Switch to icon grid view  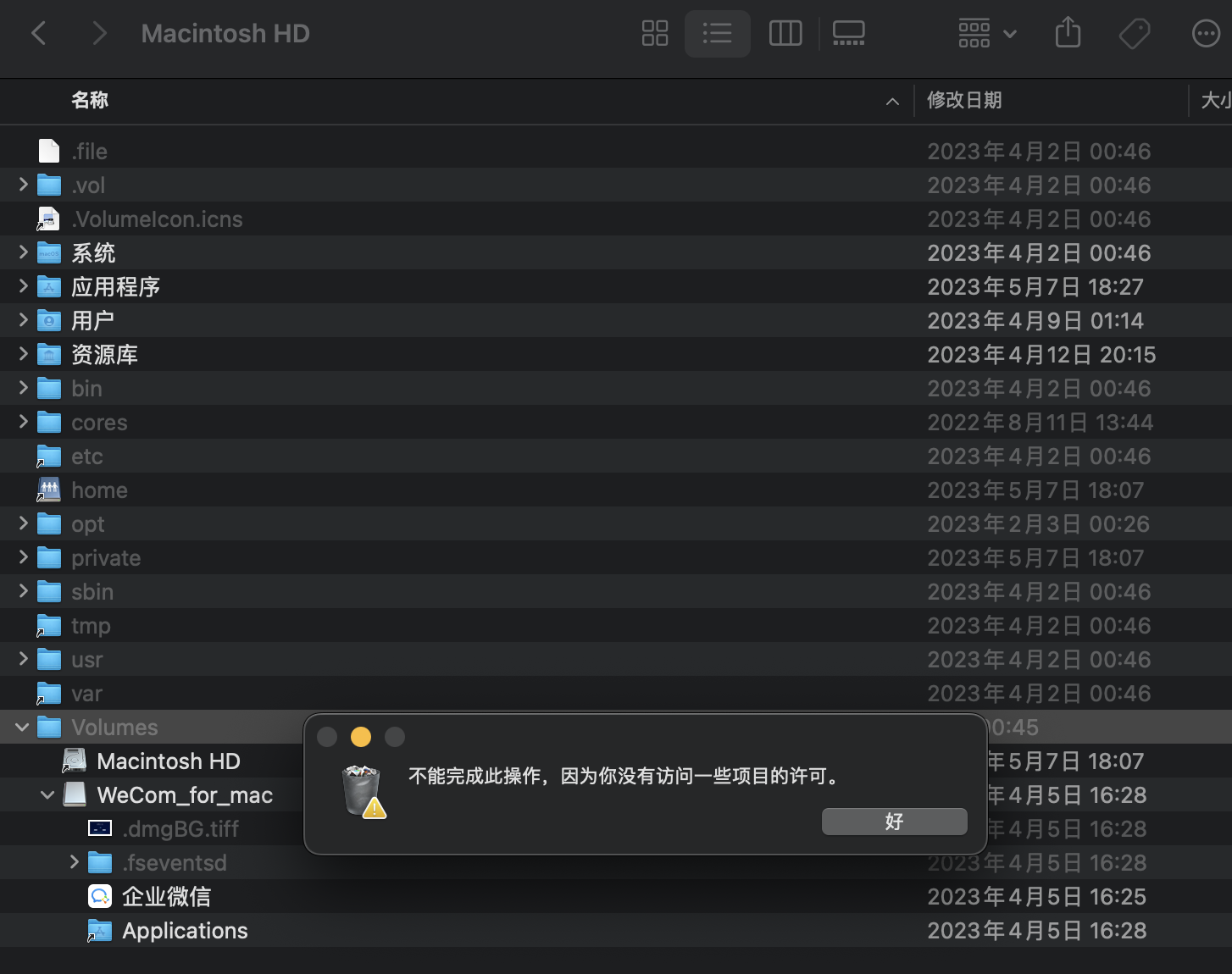[x=654, y=34]
